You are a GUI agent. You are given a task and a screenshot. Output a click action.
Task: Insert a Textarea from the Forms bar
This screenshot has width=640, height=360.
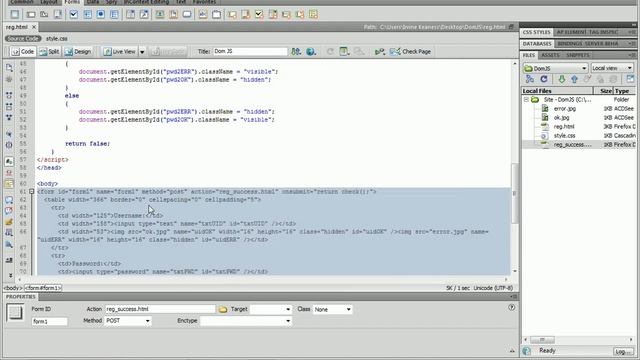point(58,15)
